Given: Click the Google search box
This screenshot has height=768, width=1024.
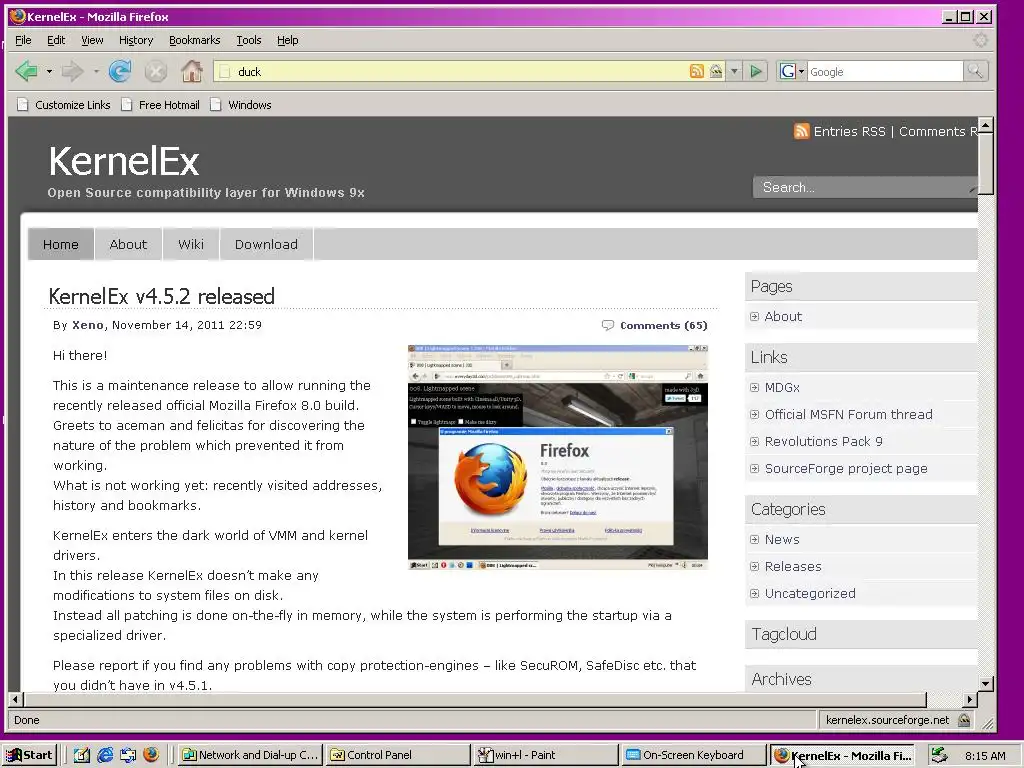Looking at the screenshot, I should coord(885,71).
